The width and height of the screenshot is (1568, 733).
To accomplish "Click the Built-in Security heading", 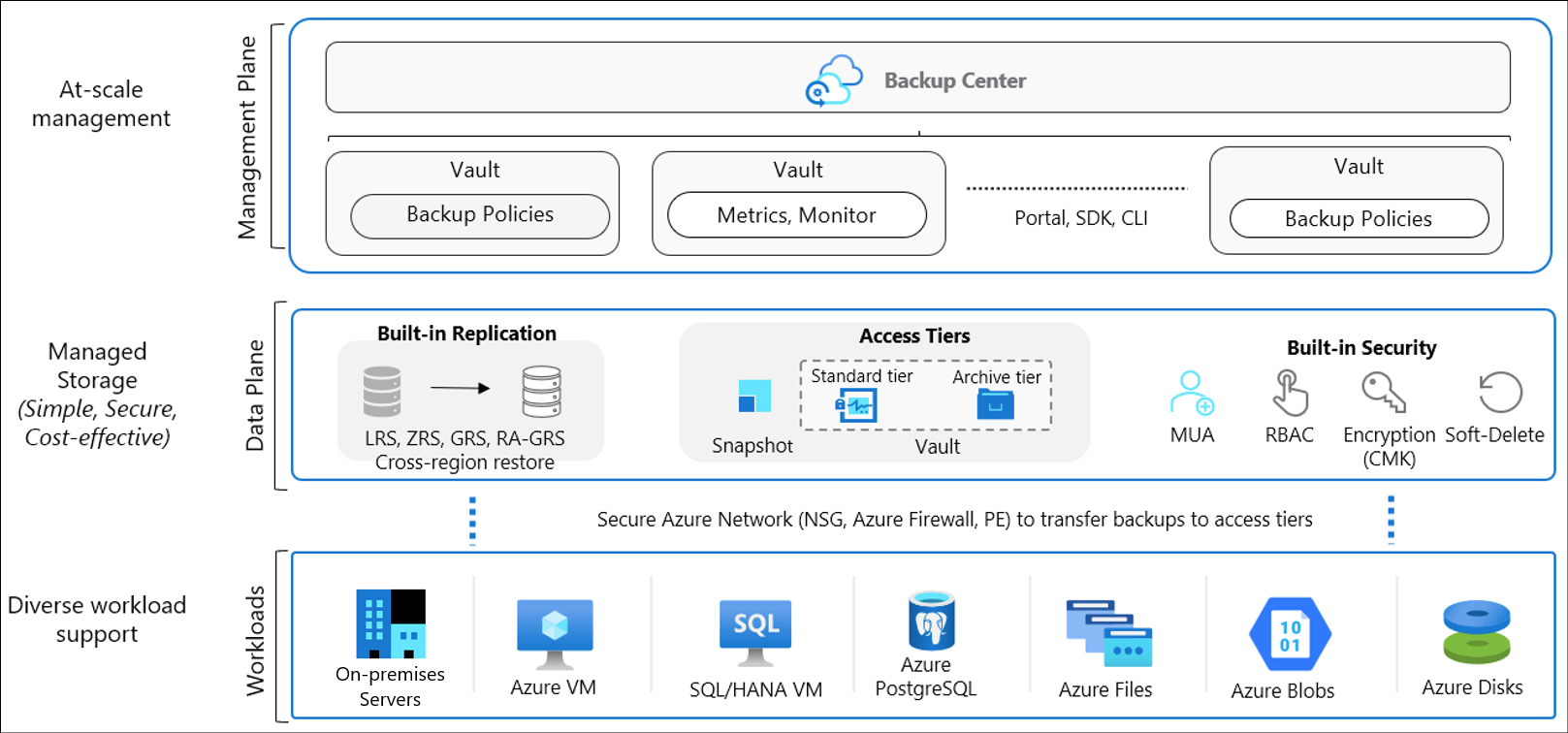I will click(x=1361, y=348).
